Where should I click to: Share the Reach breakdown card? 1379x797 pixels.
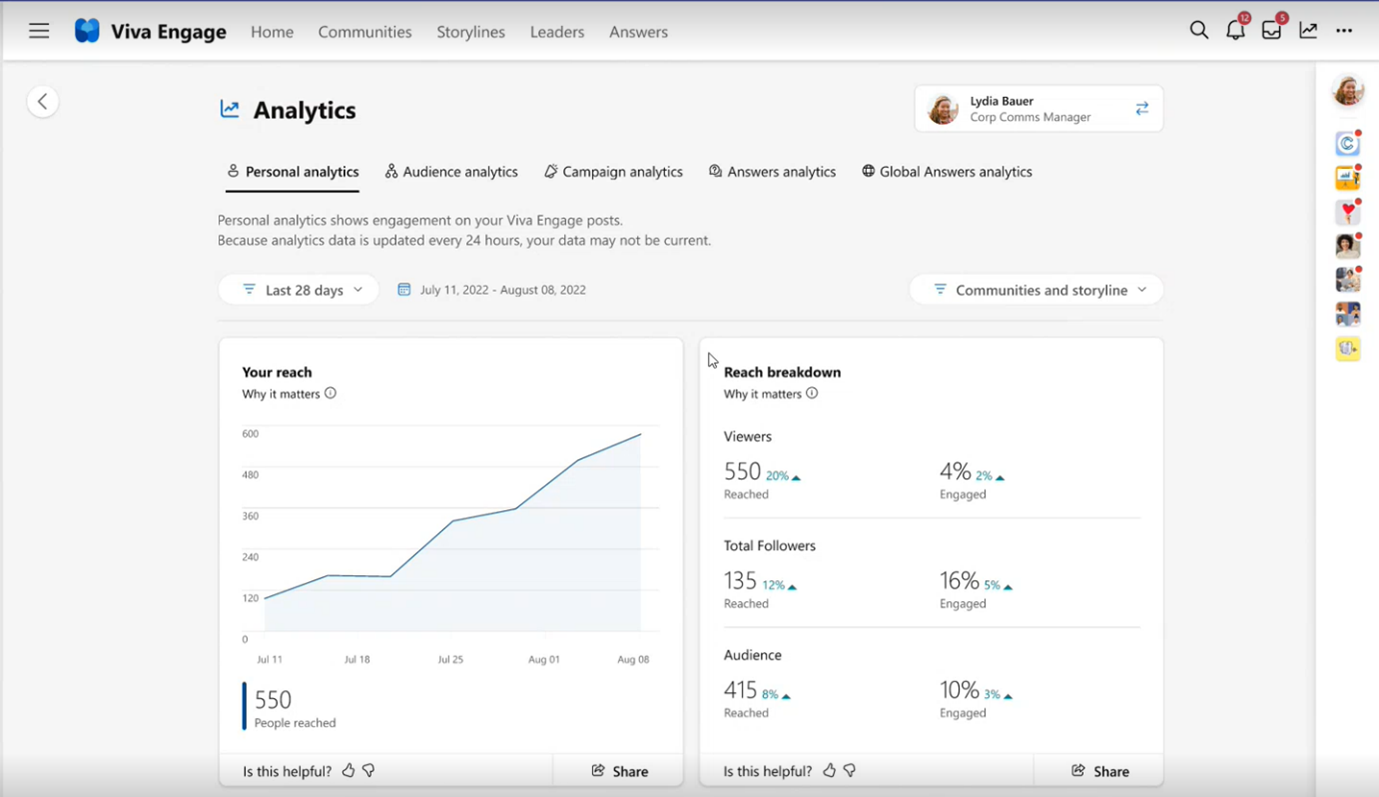pyautogui.click(x=1099, y=771)
